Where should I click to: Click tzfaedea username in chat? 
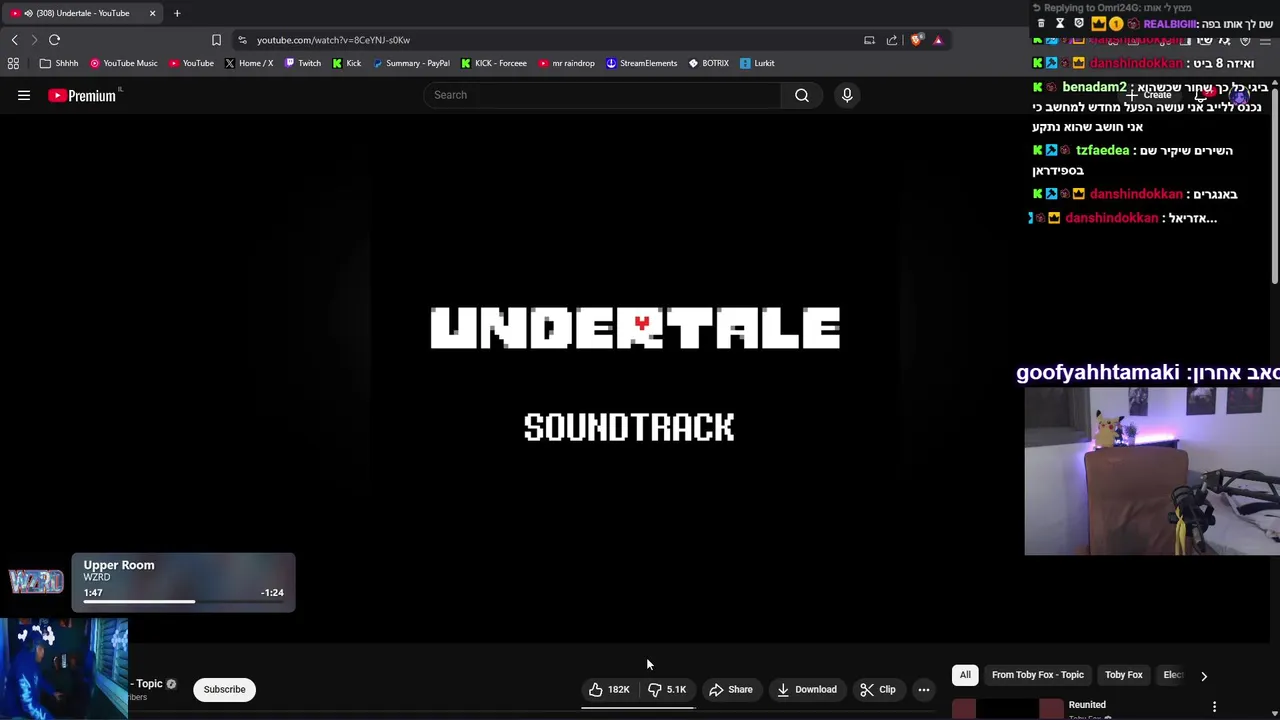[1102, 150]
